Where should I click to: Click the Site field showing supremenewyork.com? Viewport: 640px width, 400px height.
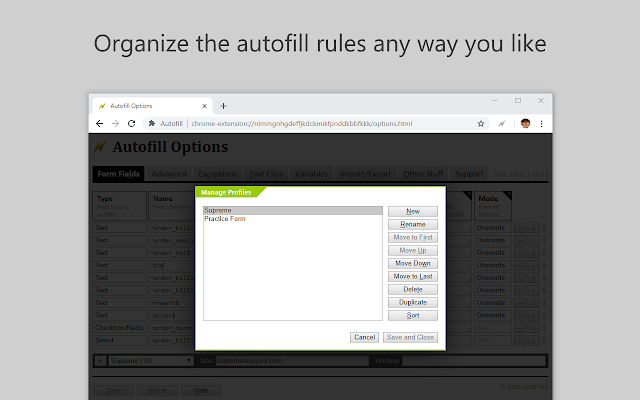pyautogui.click(x=292, y=361)
